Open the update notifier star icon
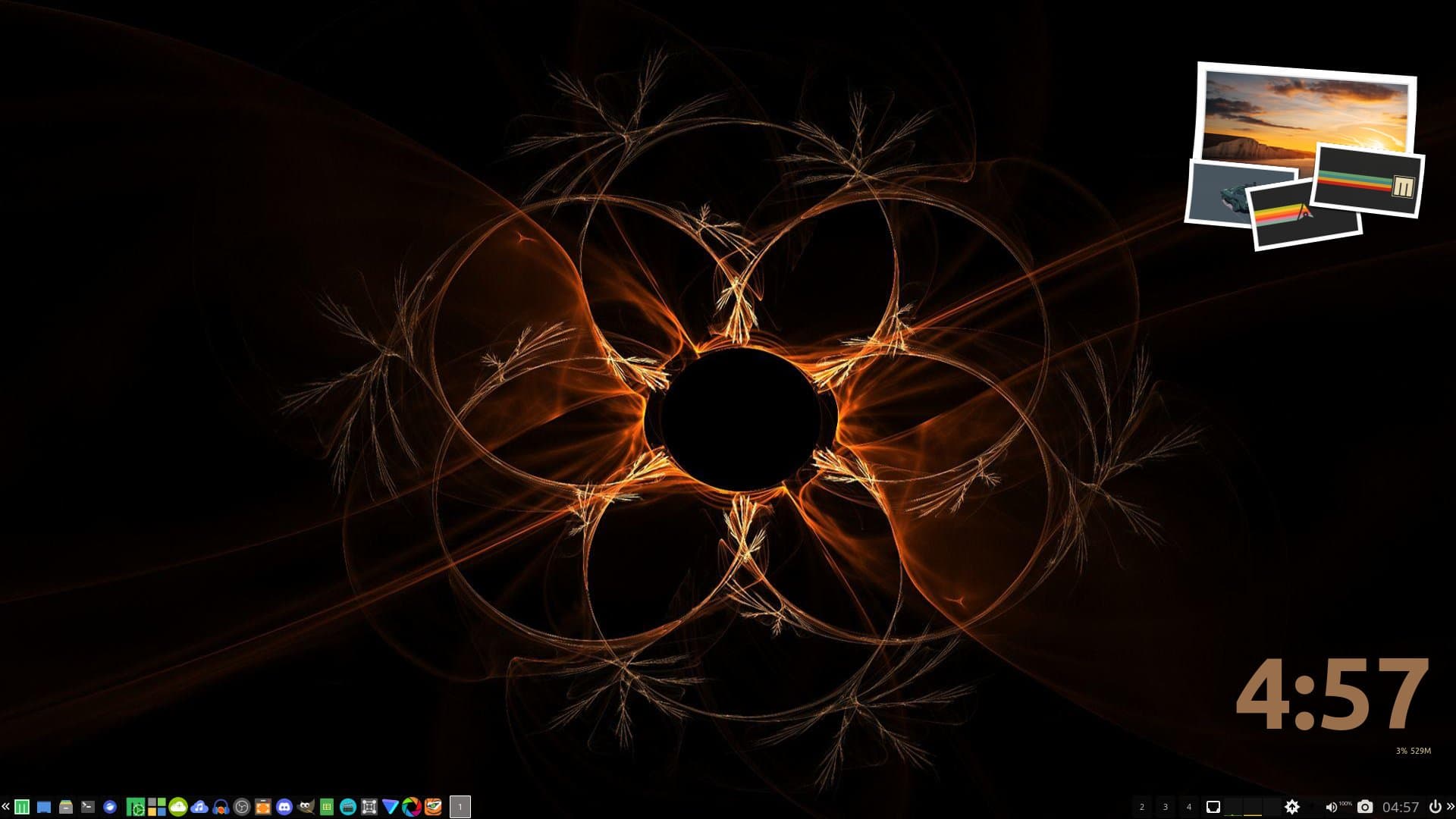This screenshot has height=819, width=1456. tap(1292, 807)
